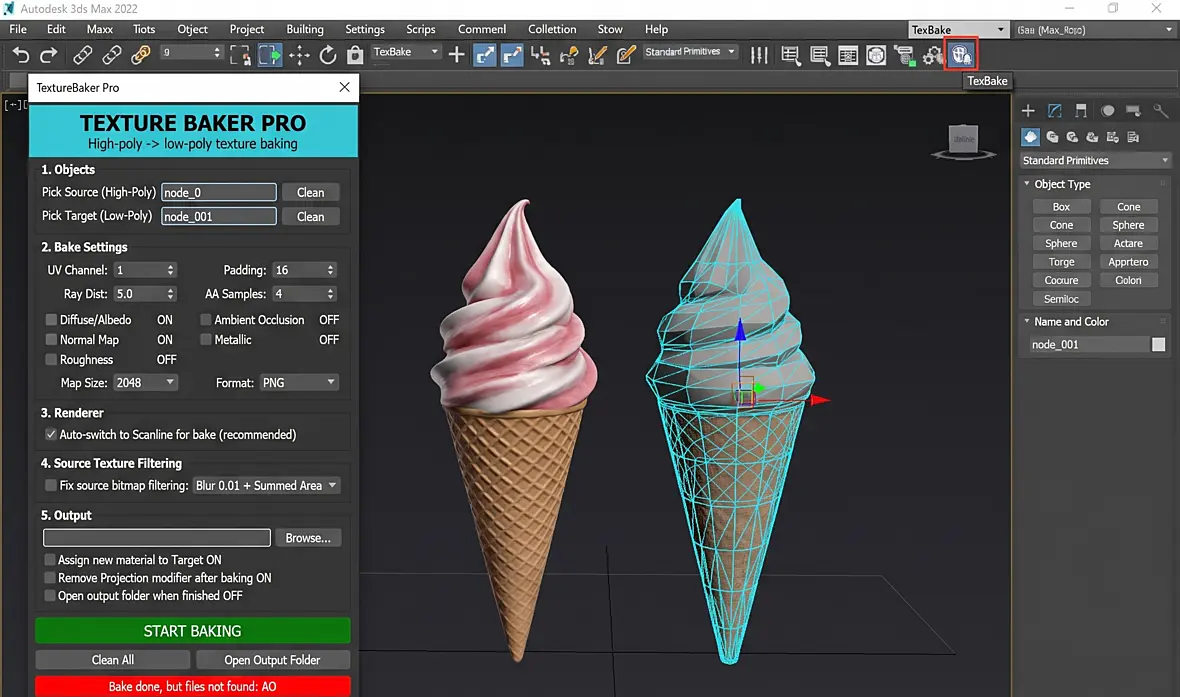Open the Building menu
Screen dimensions: 1180x697
click(x=305, y=29)
